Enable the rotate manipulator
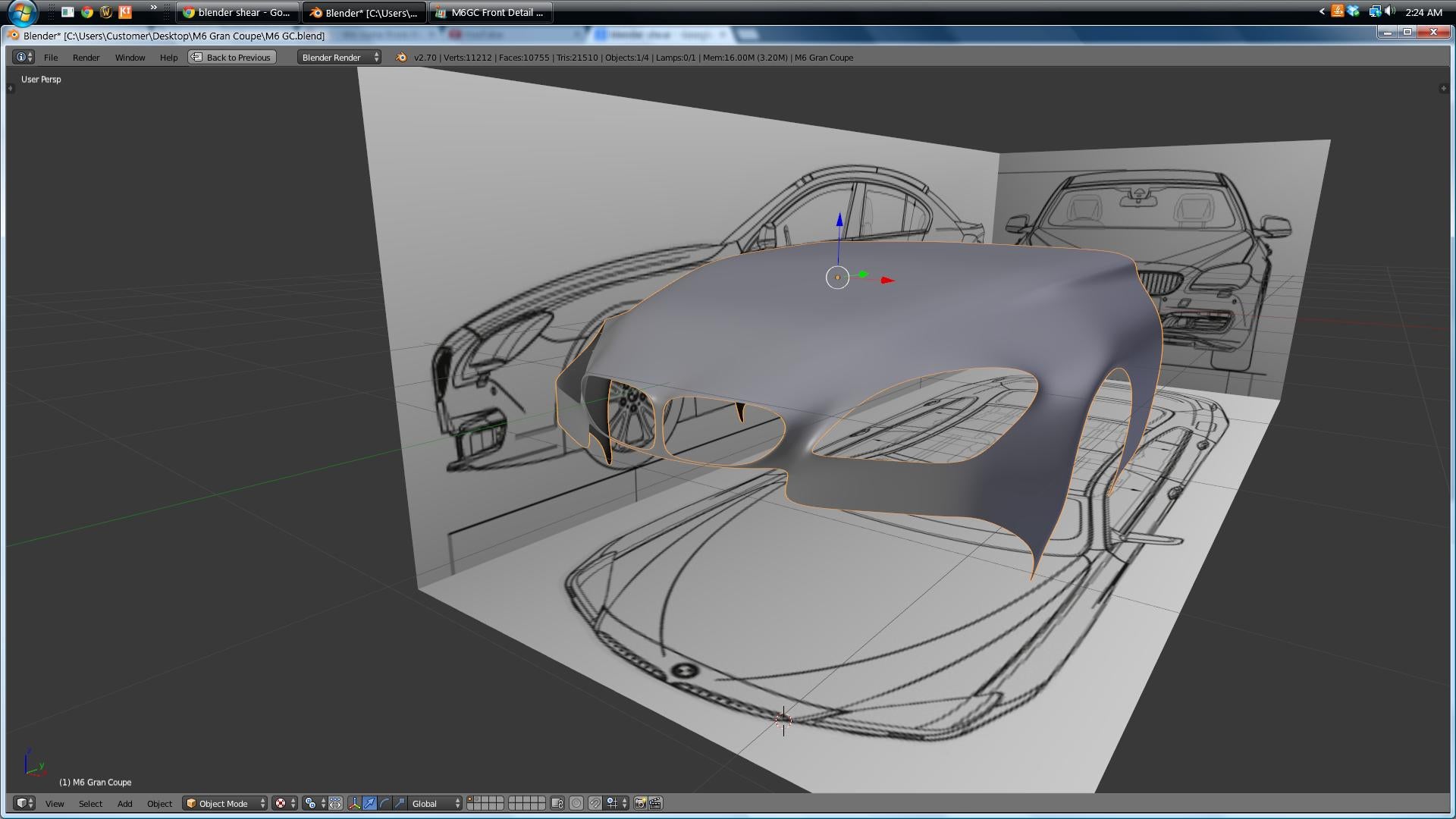1456x819 pixels. pos(384,803)
